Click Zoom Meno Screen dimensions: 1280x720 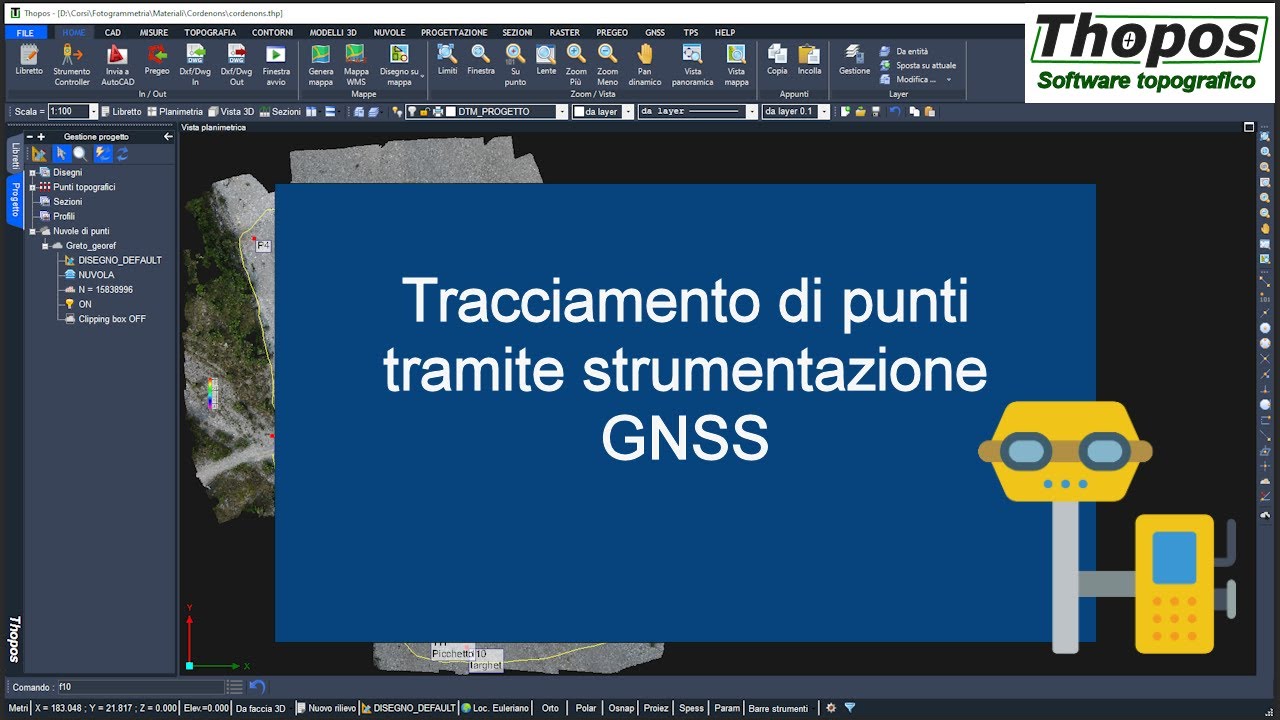[x=607, y=64]
